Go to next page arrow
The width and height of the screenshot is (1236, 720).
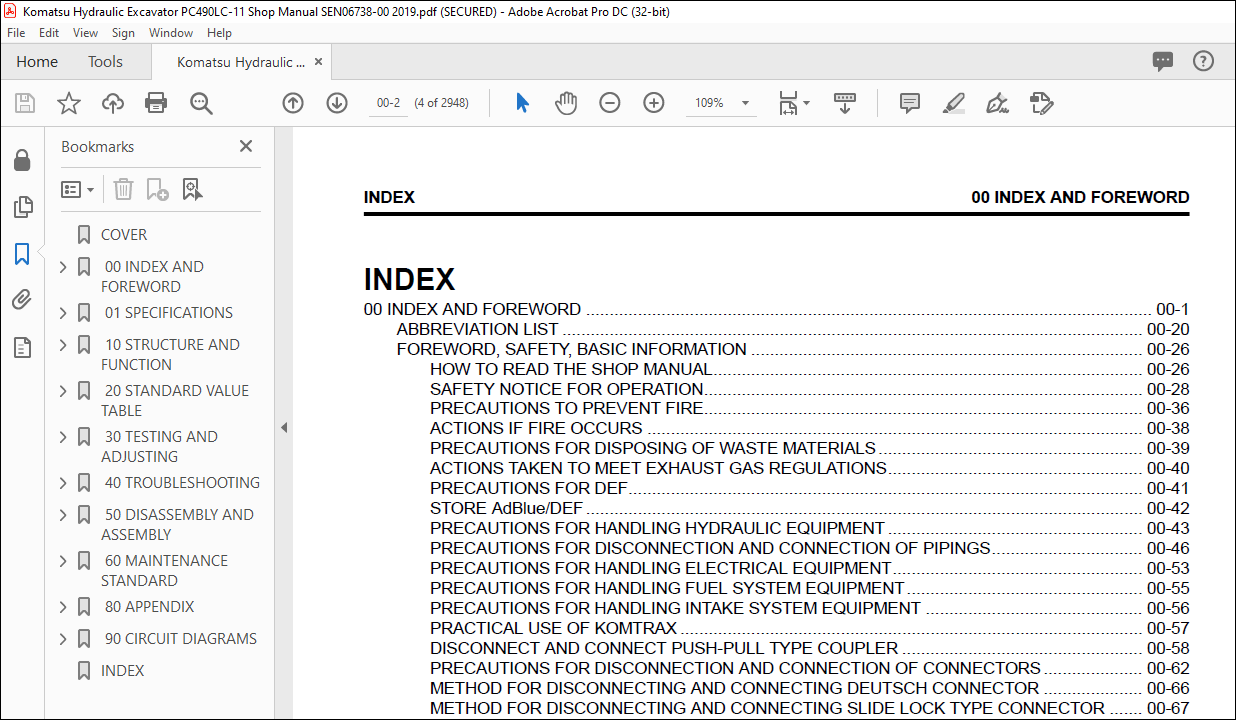pos(337,103)
